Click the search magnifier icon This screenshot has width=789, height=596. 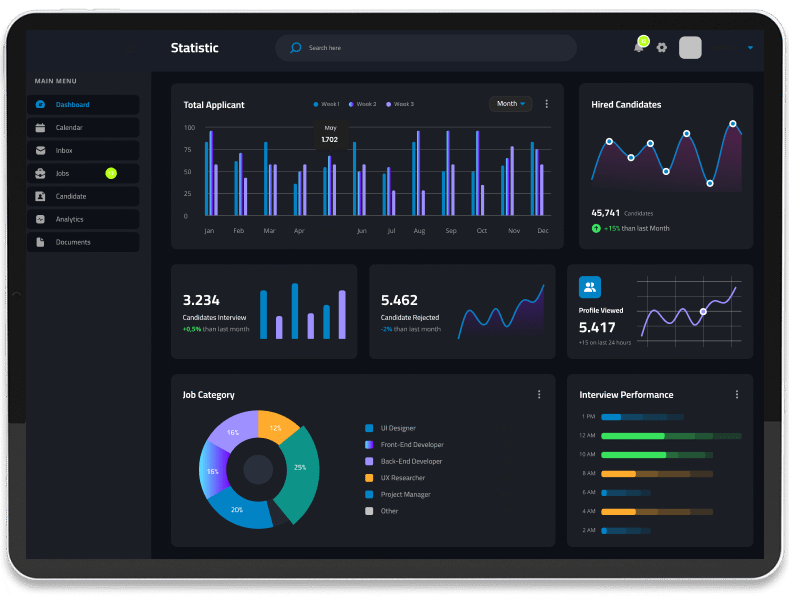pyautogui.click(x=295, y=48)
